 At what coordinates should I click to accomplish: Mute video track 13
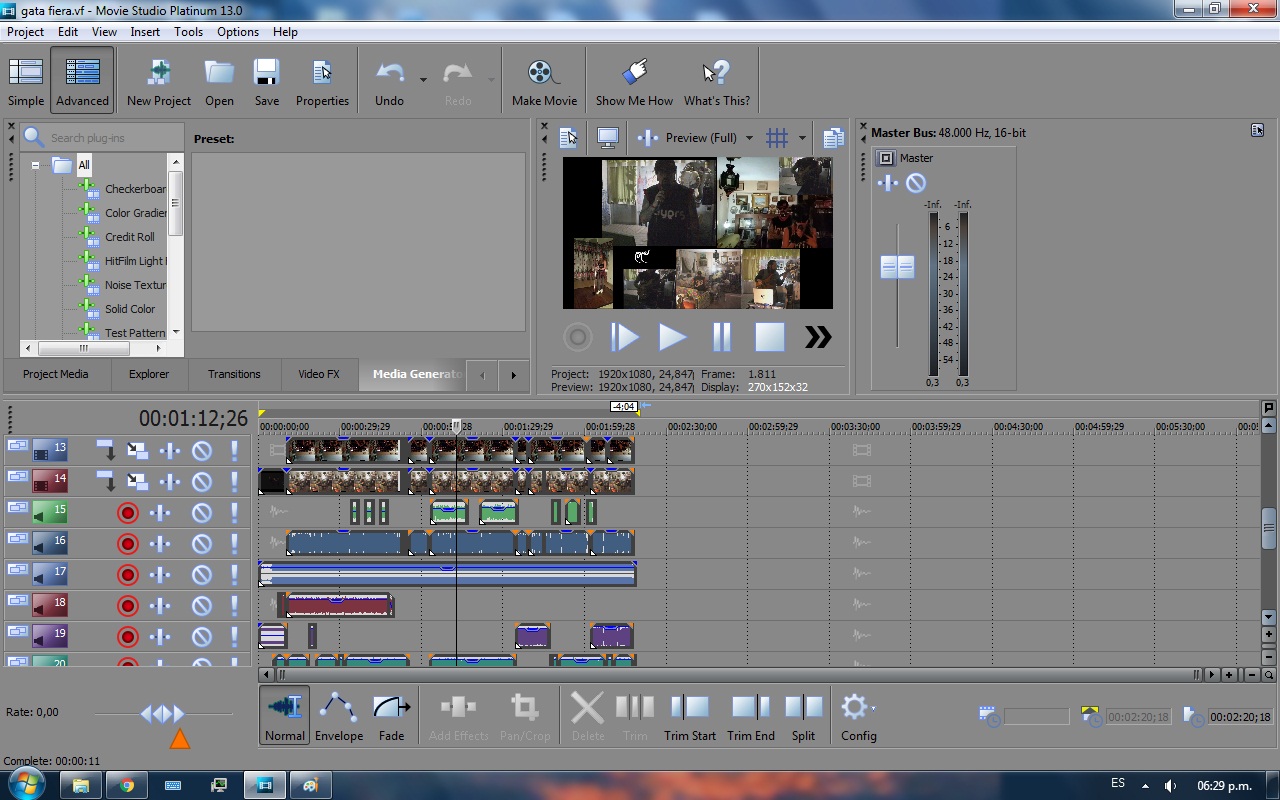tap(202, 450)
